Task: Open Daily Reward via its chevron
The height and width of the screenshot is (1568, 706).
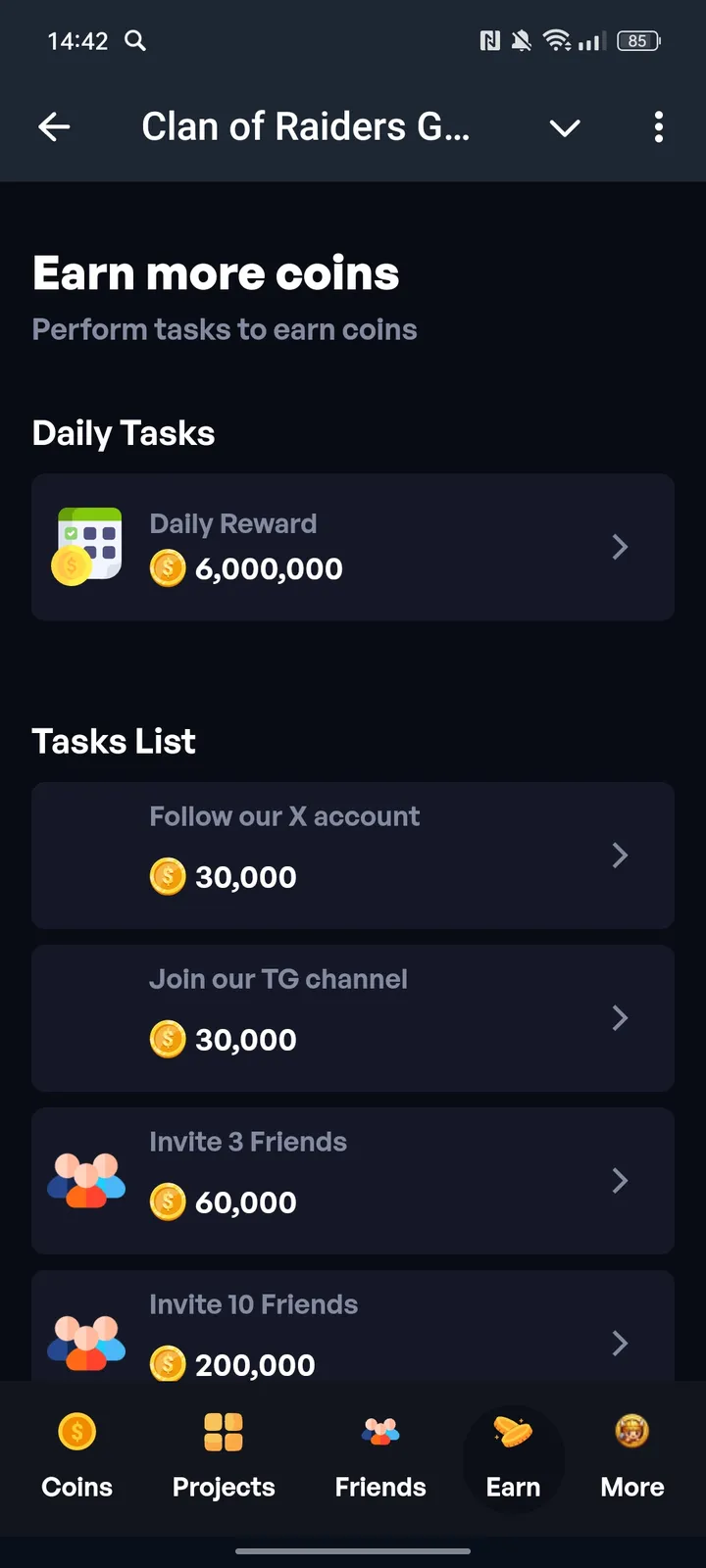Action: (620, 547)
